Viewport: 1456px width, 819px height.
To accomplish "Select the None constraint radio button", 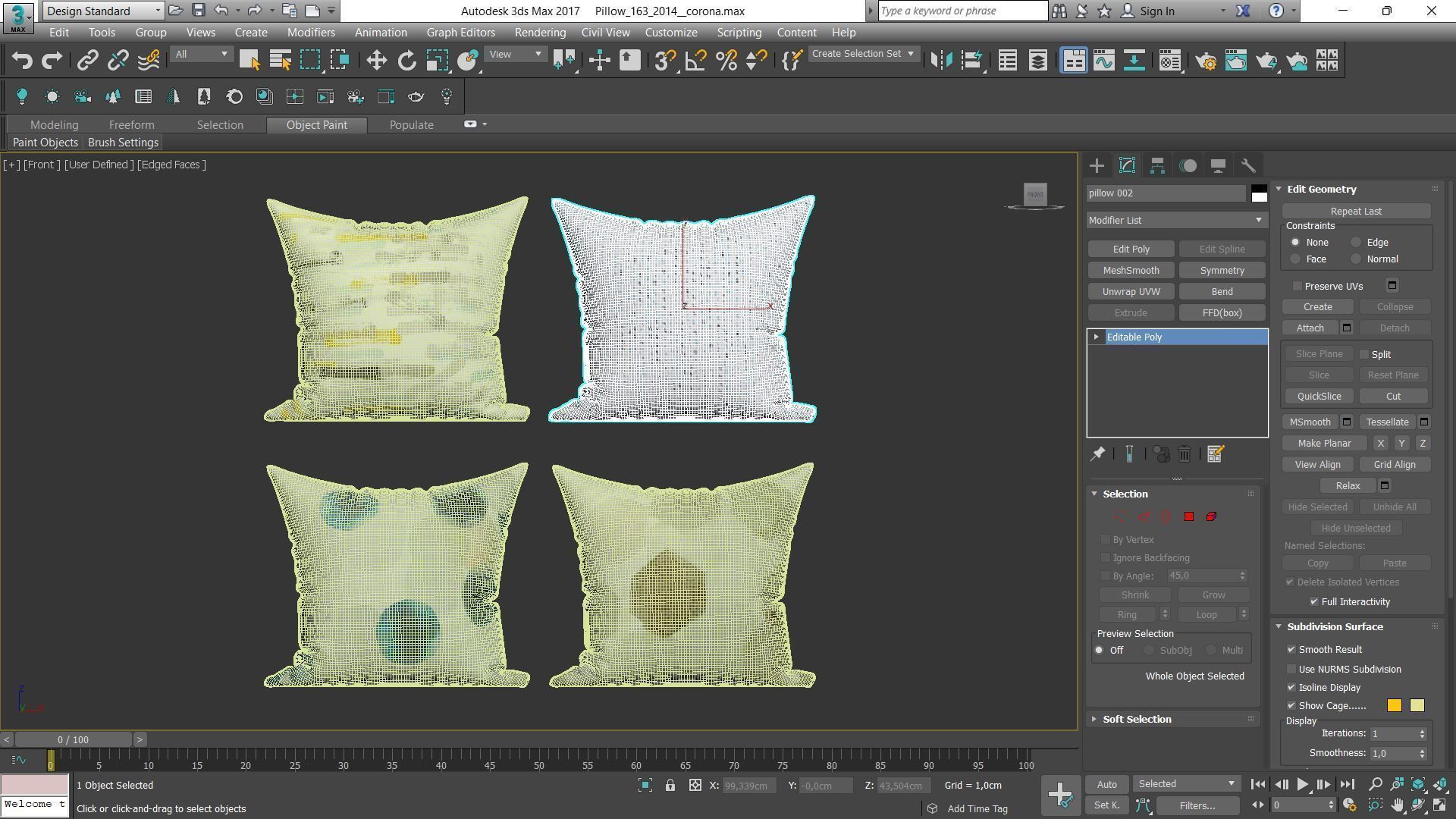I will coord(1295,243).
